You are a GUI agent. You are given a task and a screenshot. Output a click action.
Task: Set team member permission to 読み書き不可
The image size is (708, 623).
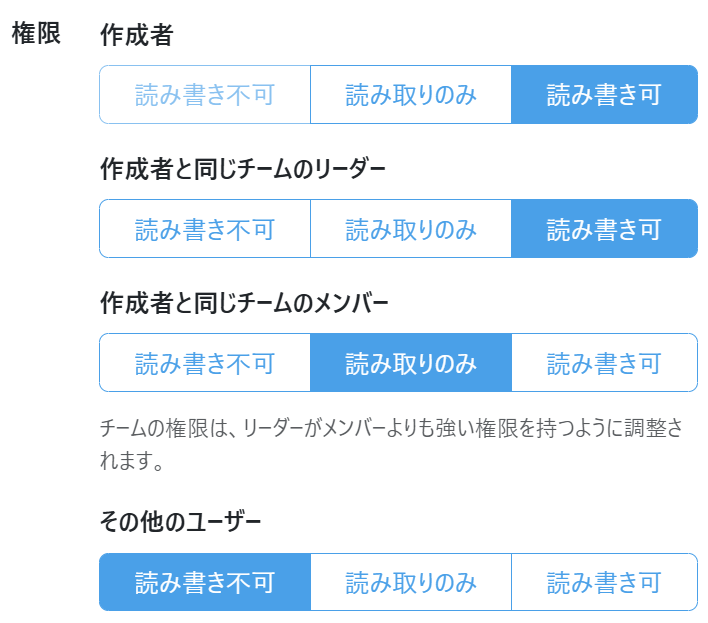pos(205,363)
